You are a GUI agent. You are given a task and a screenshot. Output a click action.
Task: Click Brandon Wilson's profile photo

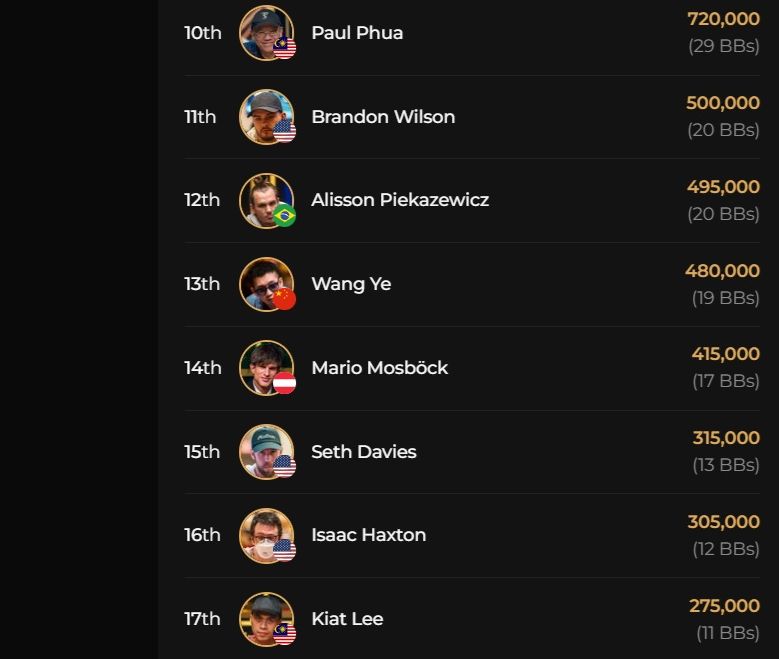tap(265, 117)
